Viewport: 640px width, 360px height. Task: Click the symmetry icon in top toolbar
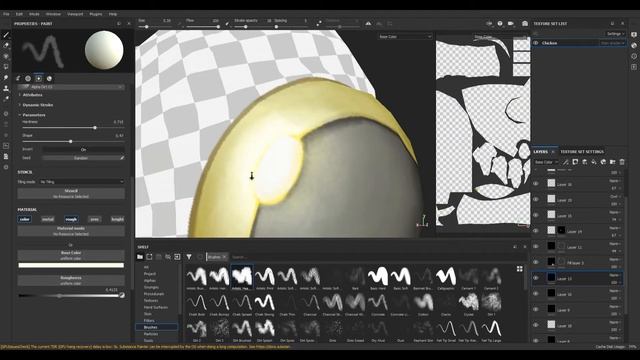coord(368,24)
